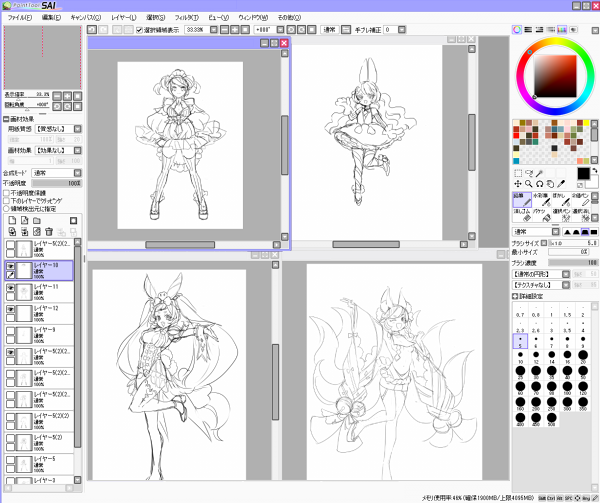Pick the yellow swatch in the palette
Screen dimensions: 600x503
(x=586, y=123)
